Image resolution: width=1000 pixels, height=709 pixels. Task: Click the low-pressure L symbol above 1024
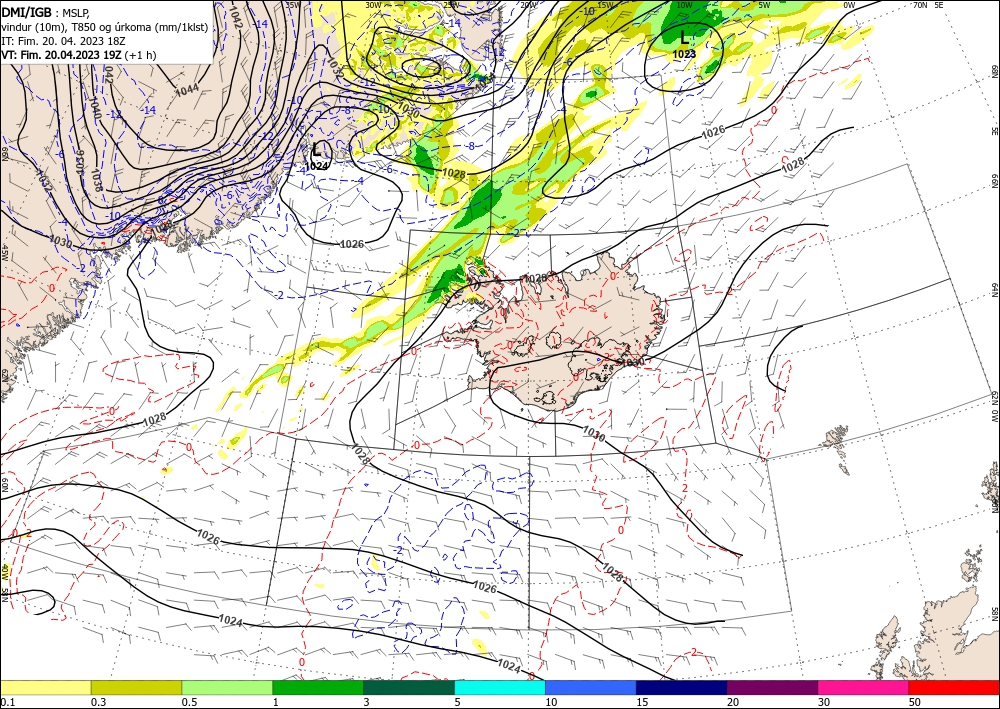pyautogui.click(x=316, y=150)
